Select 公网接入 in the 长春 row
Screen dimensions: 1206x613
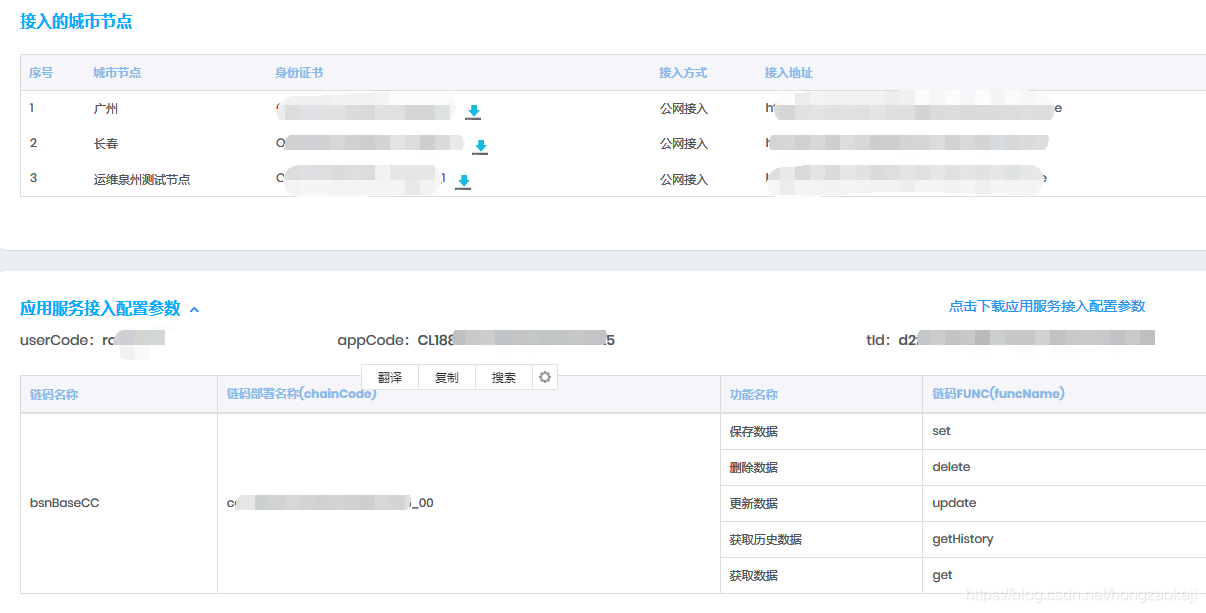683,143
